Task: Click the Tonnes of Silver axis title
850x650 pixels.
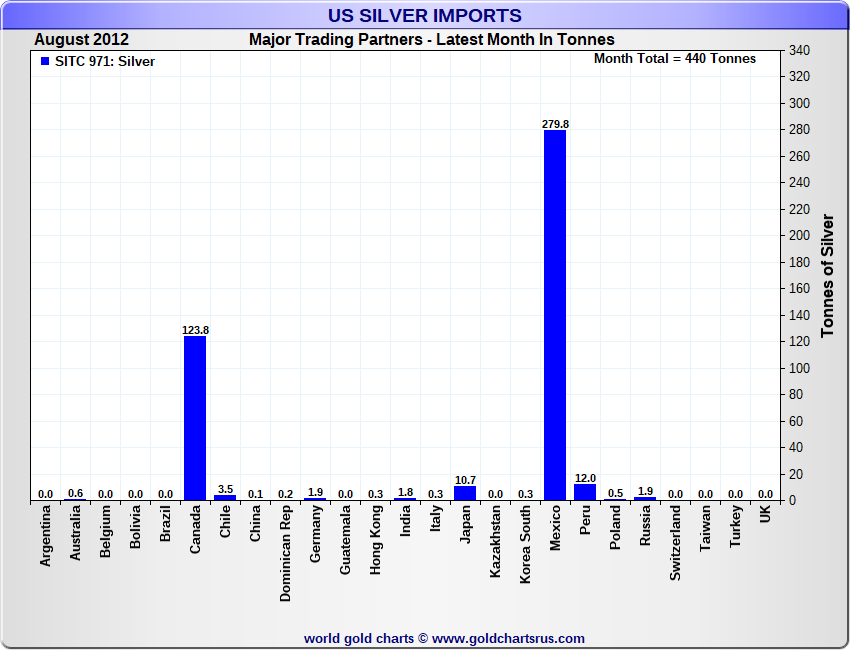Action: coord(827,275)
